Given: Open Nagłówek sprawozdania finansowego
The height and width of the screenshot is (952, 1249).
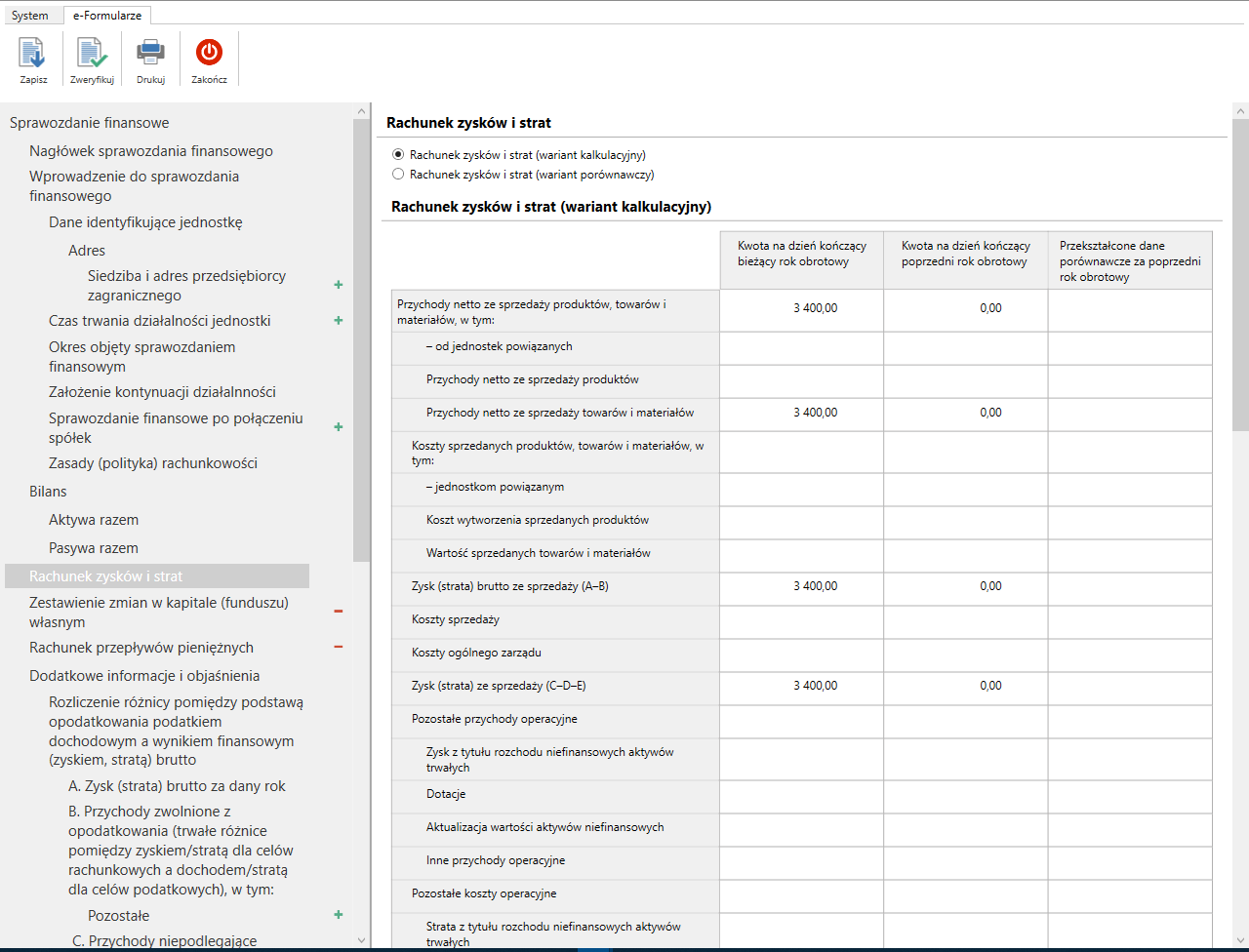Looking at the screenshot, I should pyautogui.click(x=151, y=151).
